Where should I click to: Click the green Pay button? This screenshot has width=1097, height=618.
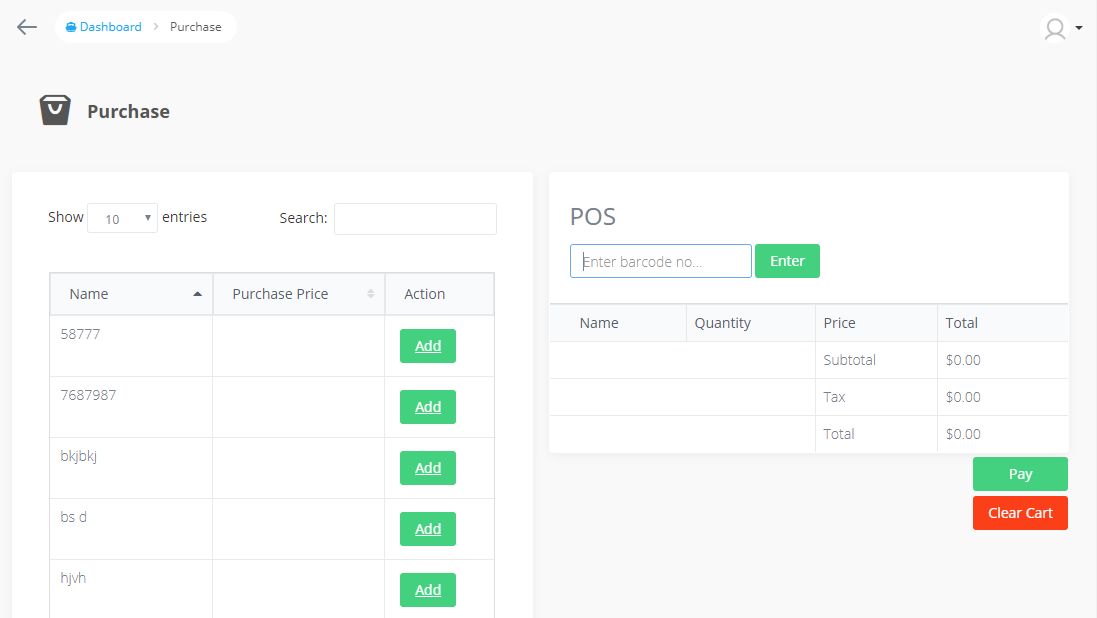point(1020,474)
